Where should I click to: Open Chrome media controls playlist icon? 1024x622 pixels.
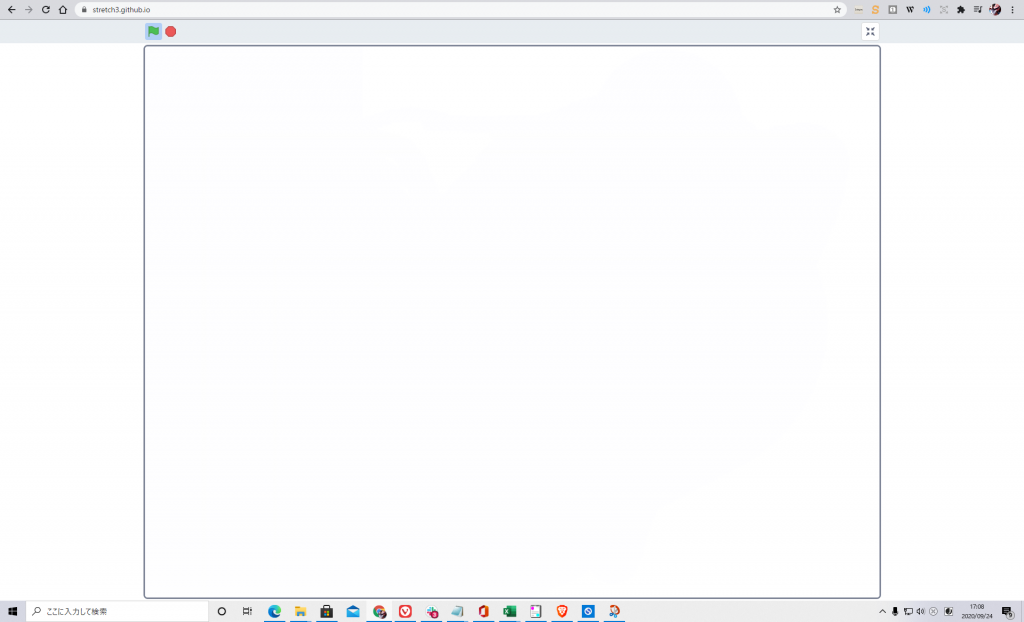978,9
